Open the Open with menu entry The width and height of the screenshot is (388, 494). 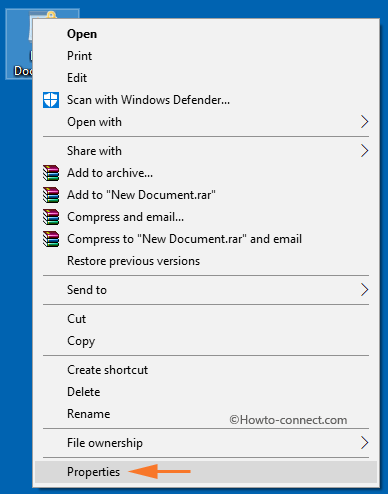206,122
